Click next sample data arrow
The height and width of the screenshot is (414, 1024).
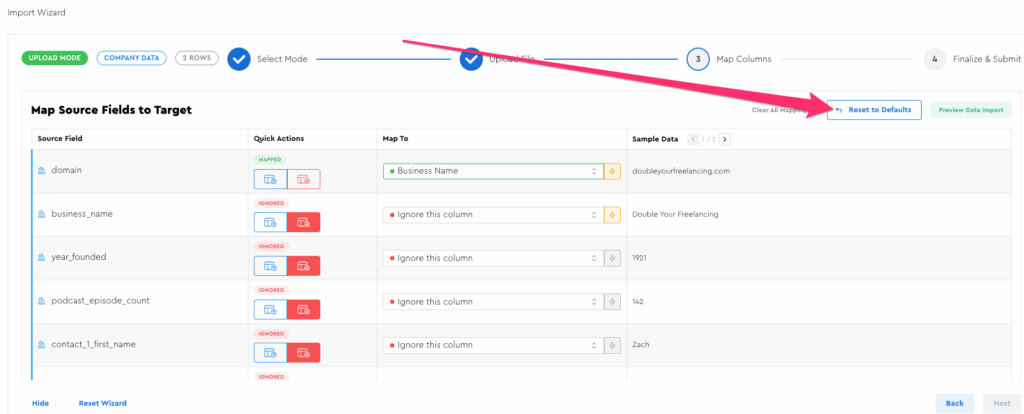coord(725,139)
